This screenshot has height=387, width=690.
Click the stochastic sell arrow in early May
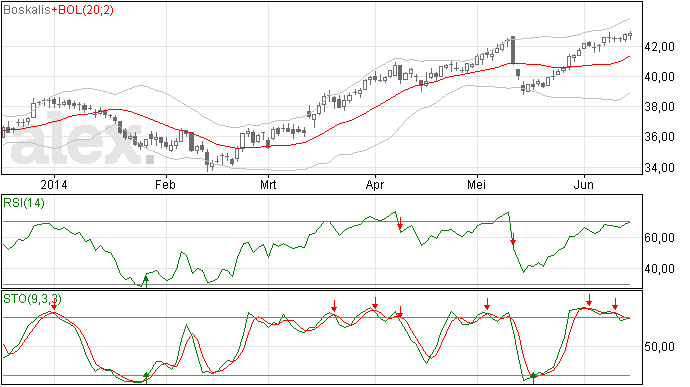coord(487,304)
